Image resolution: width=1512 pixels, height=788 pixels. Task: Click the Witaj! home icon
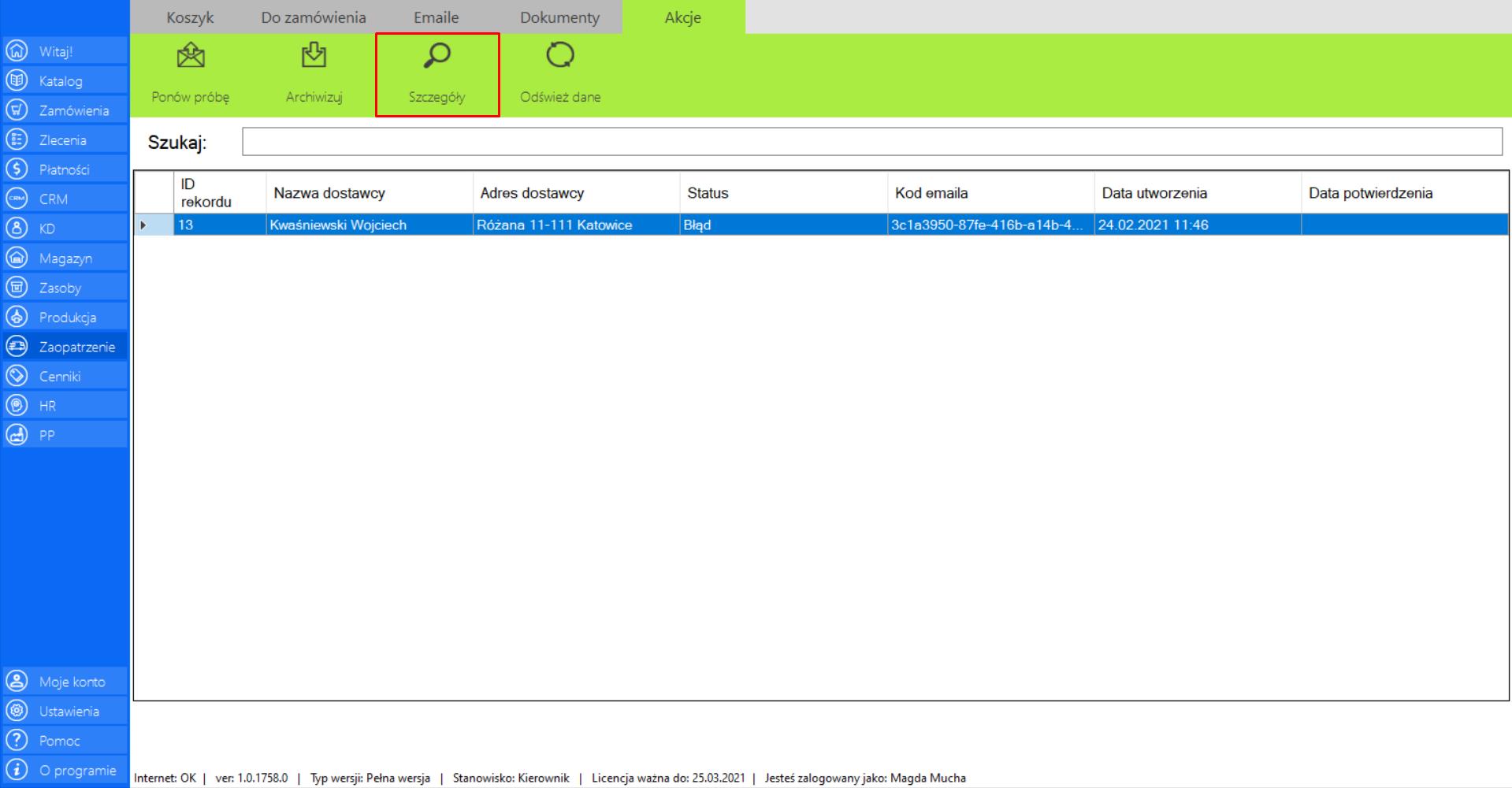[17, 51]
